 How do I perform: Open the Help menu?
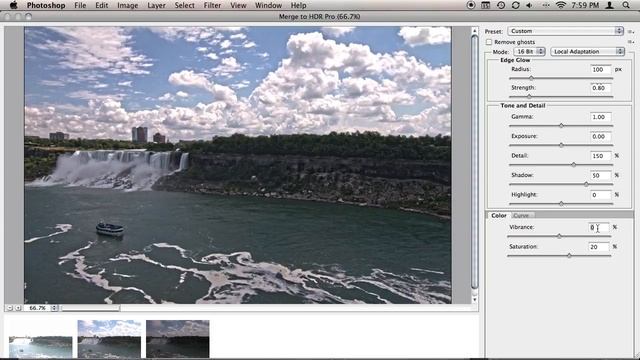tap(298, 5)
